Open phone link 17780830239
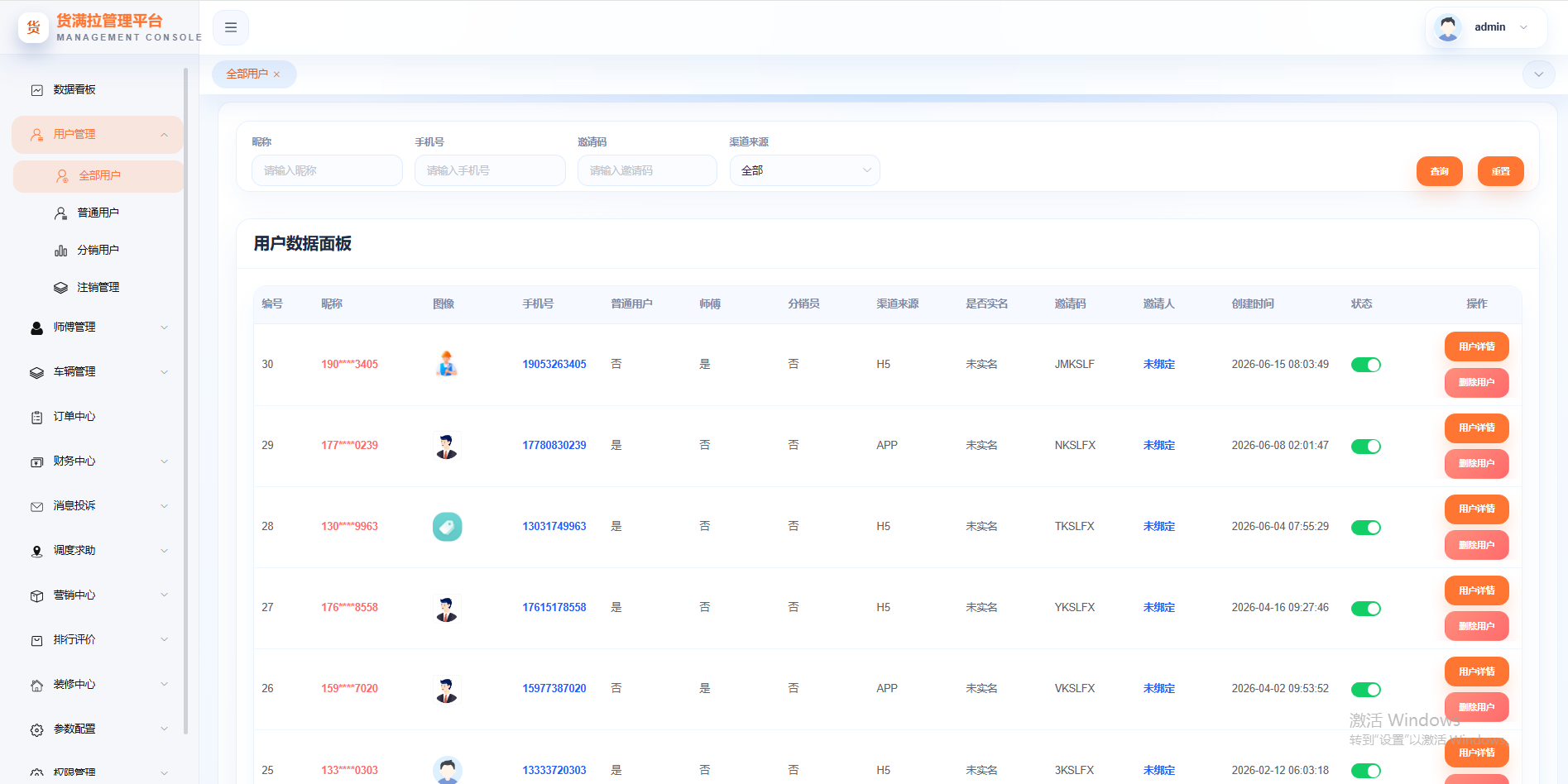1568x784 pixels. (554, 446)
